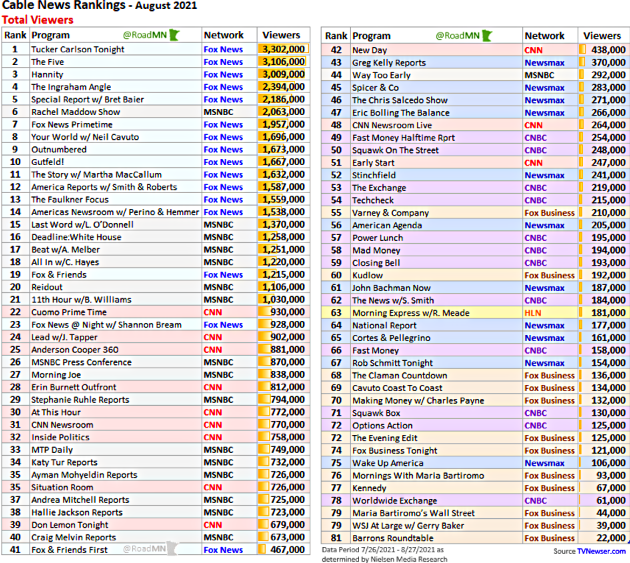
Task: Select Rachel Maddow Show row
Action: (x=155, y=112)
